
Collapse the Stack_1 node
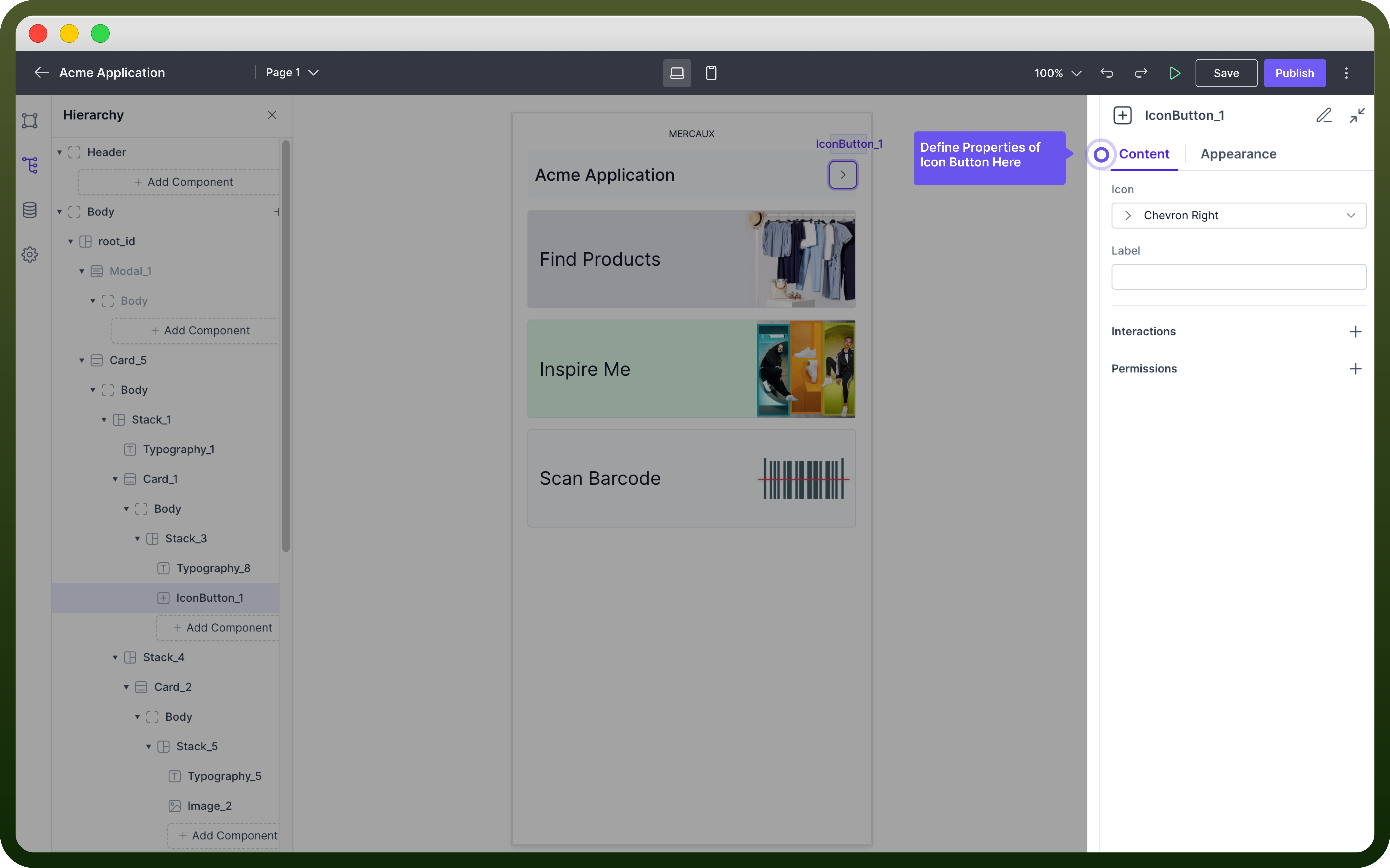click(x=104, y=420)
